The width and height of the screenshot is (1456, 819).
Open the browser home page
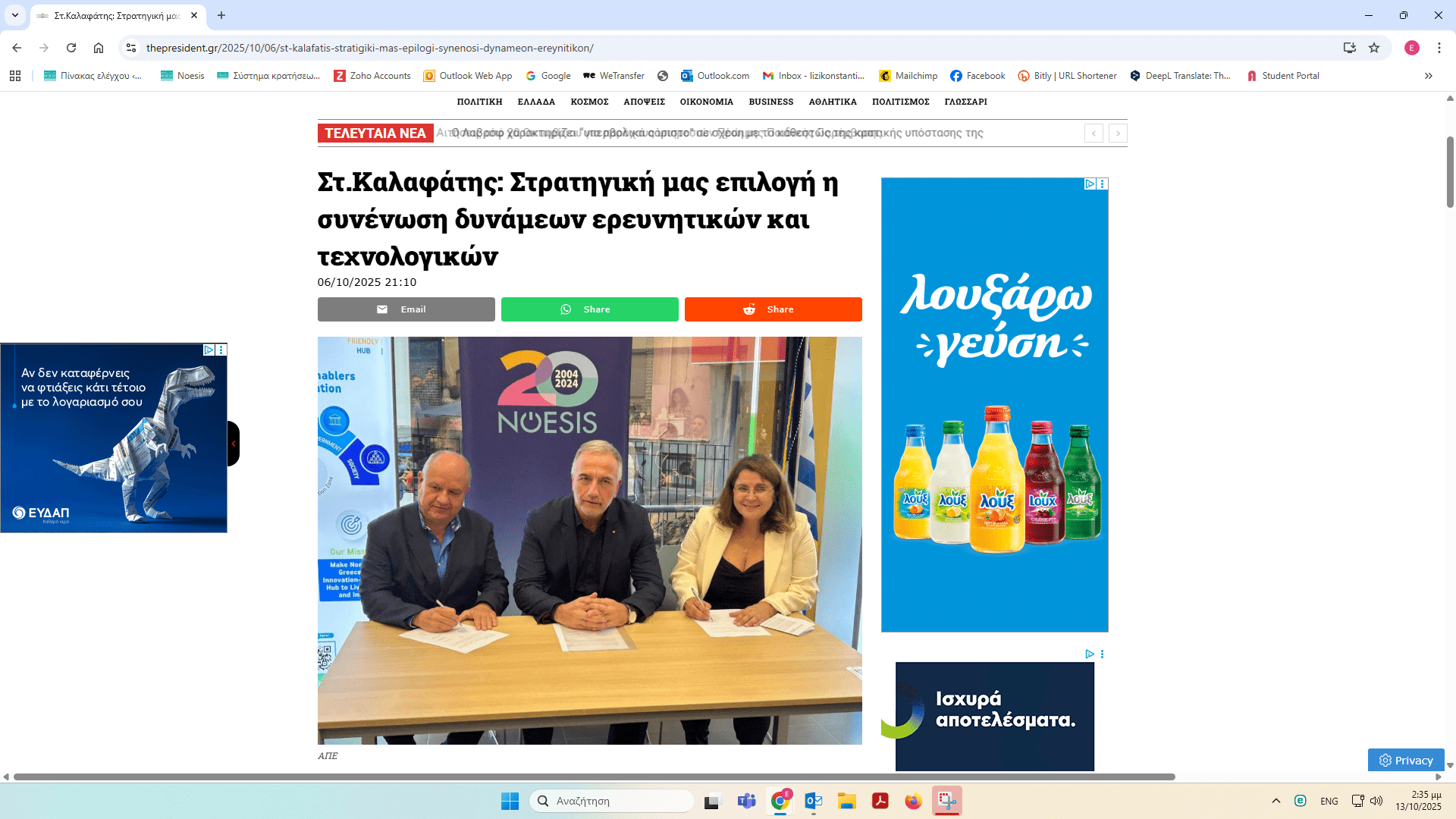pyautogui.click(x=99, y=48)
